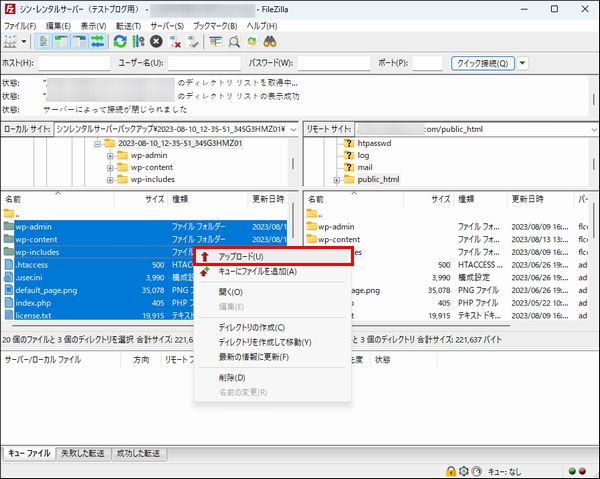
Task: Select 削除(D) in the context menu
Action: point(272,378)
